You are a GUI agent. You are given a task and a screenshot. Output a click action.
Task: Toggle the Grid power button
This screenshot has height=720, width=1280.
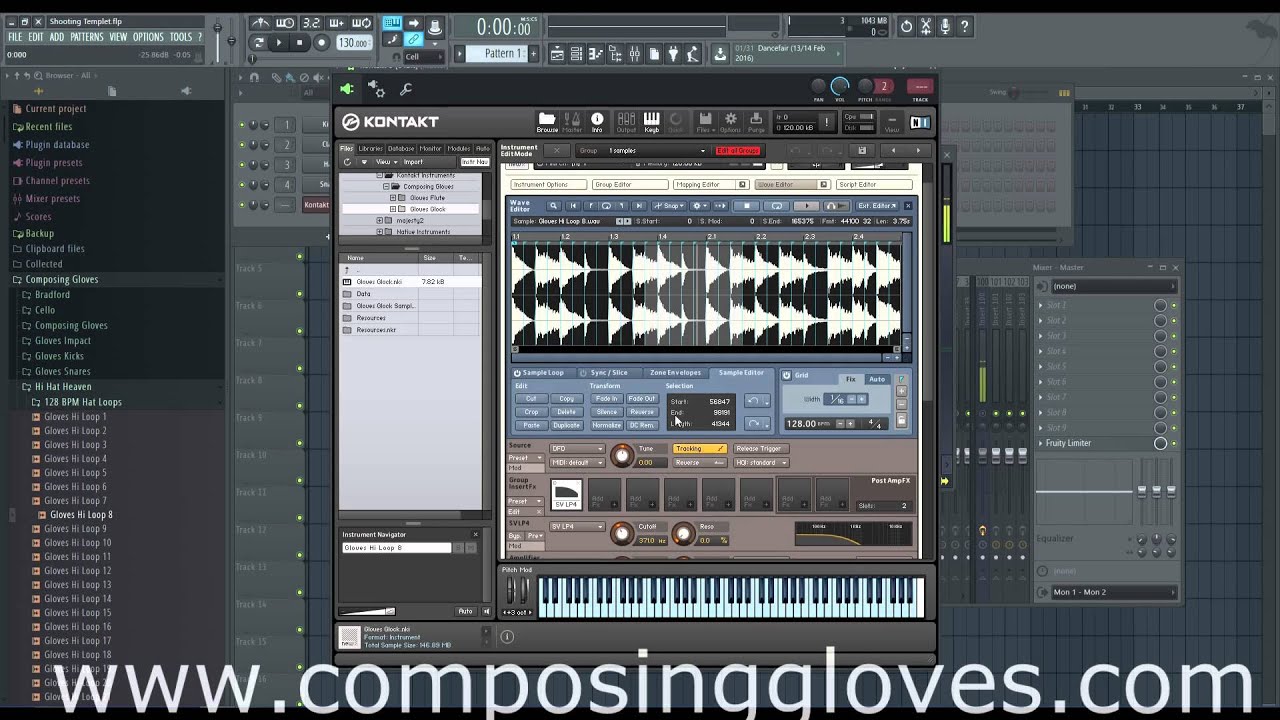pyautogui.click(x=786, y=376)
